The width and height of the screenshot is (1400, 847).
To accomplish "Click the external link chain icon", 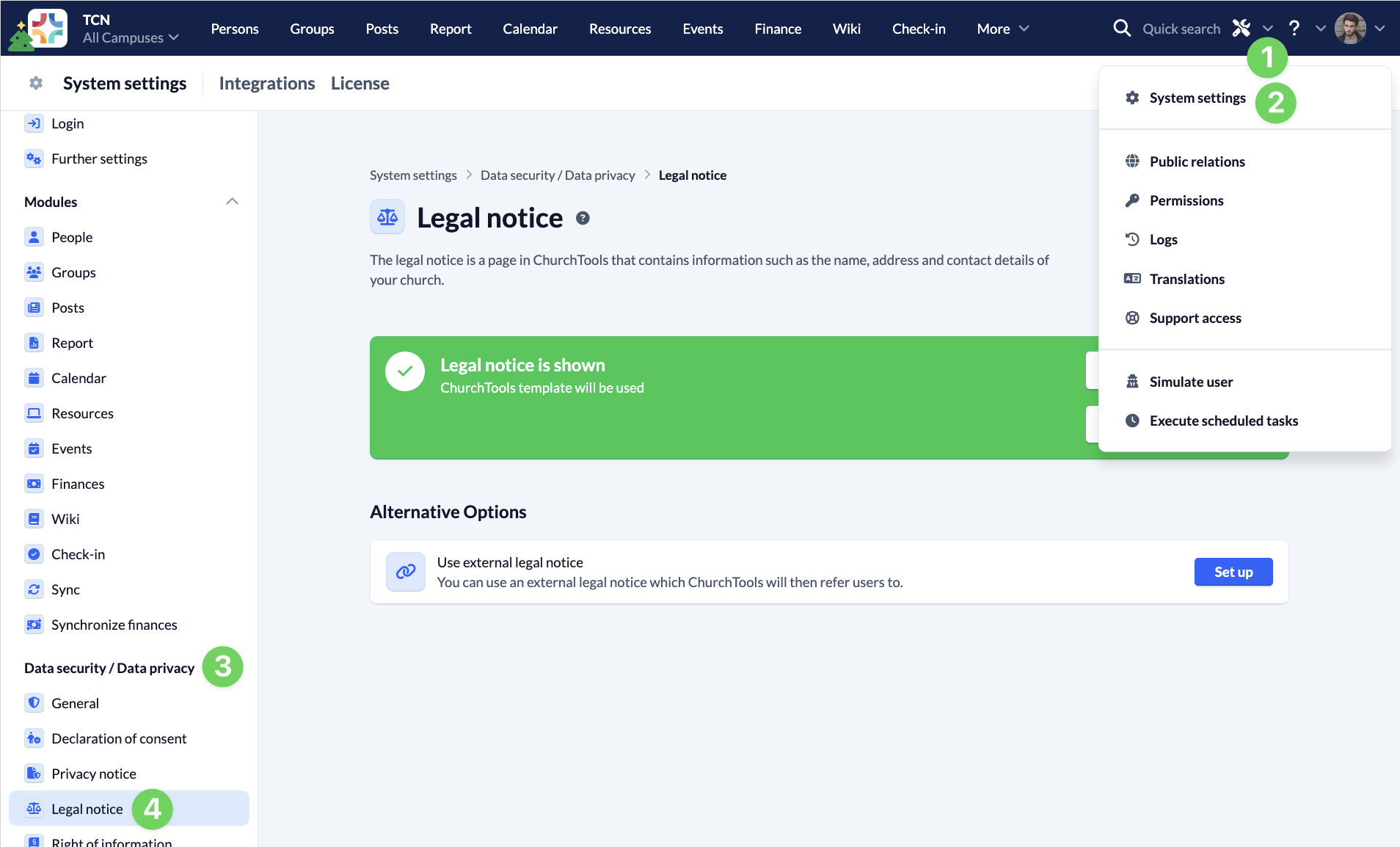I will 406,572.
